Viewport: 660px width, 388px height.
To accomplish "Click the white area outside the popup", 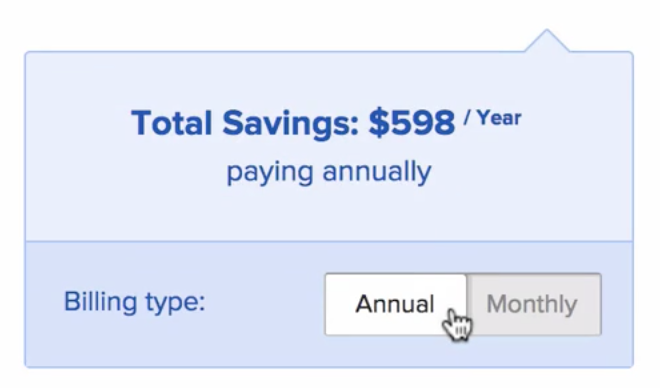I will pyautogui.click(x=253, y=21).
